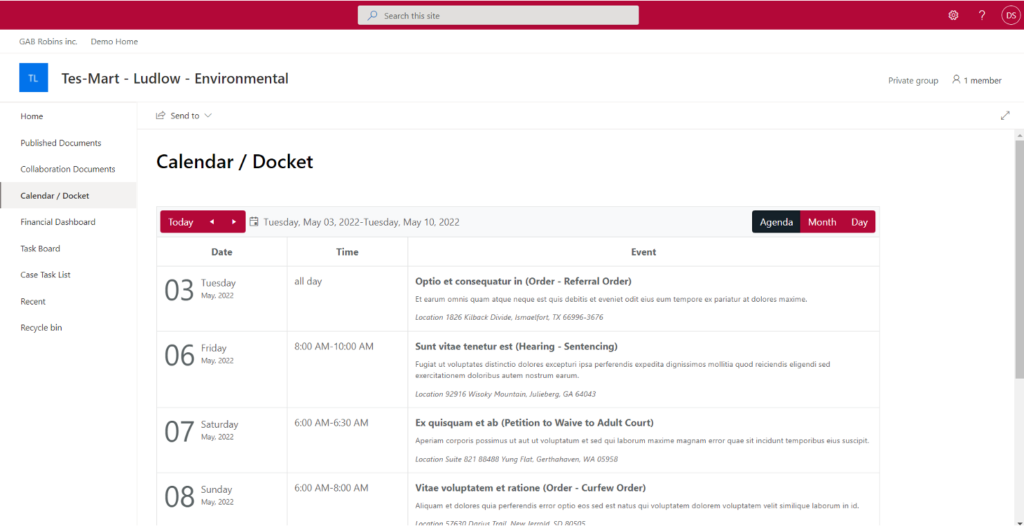Open the calendar date picker icon

pyautogui.click(x=254, y=222)
